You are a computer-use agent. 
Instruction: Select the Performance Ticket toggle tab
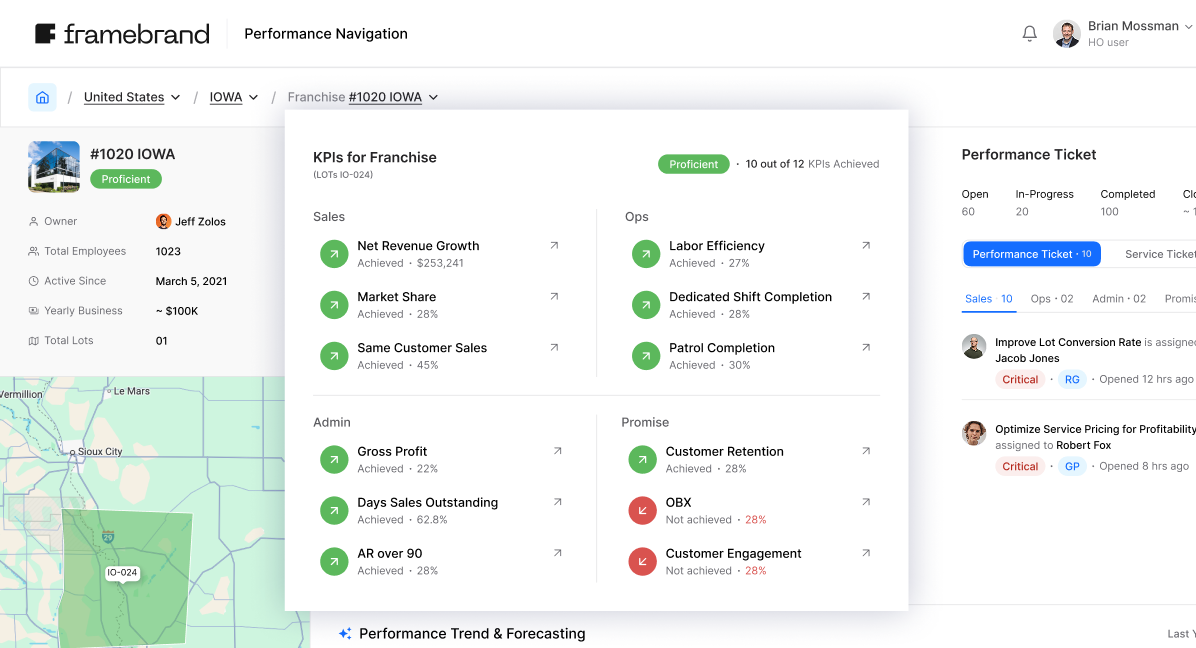(x=1031, y=254)
